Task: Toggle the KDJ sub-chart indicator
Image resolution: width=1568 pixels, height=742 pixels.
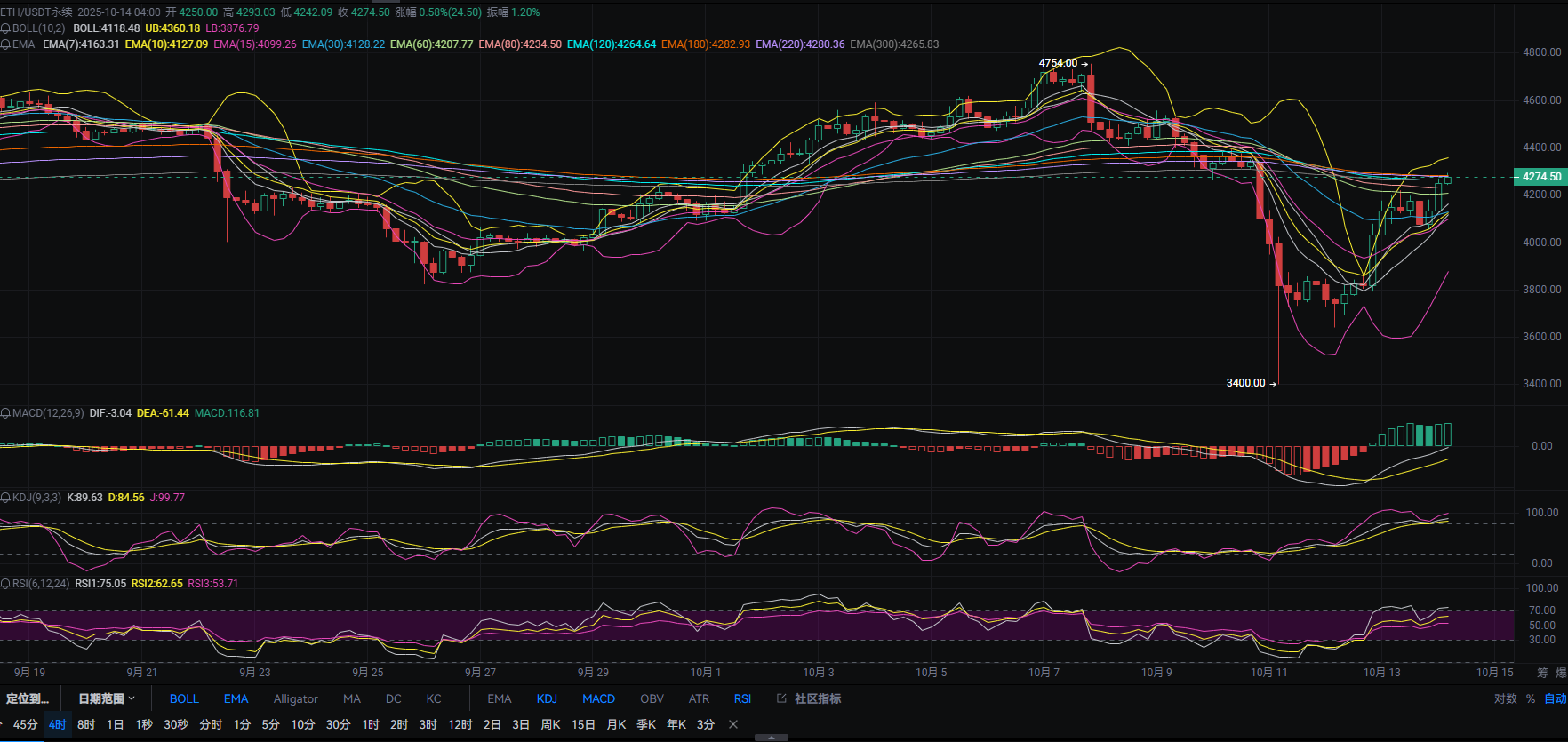Action: (547, 698)
